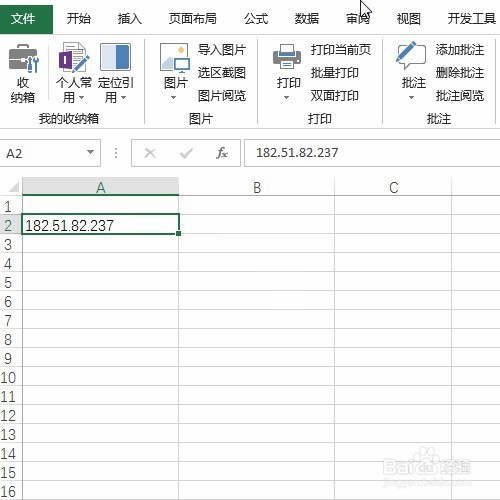Screen dimensions: 500x500
Task: Expand the 打印 dropdown arrow
Action: point(287,98)
